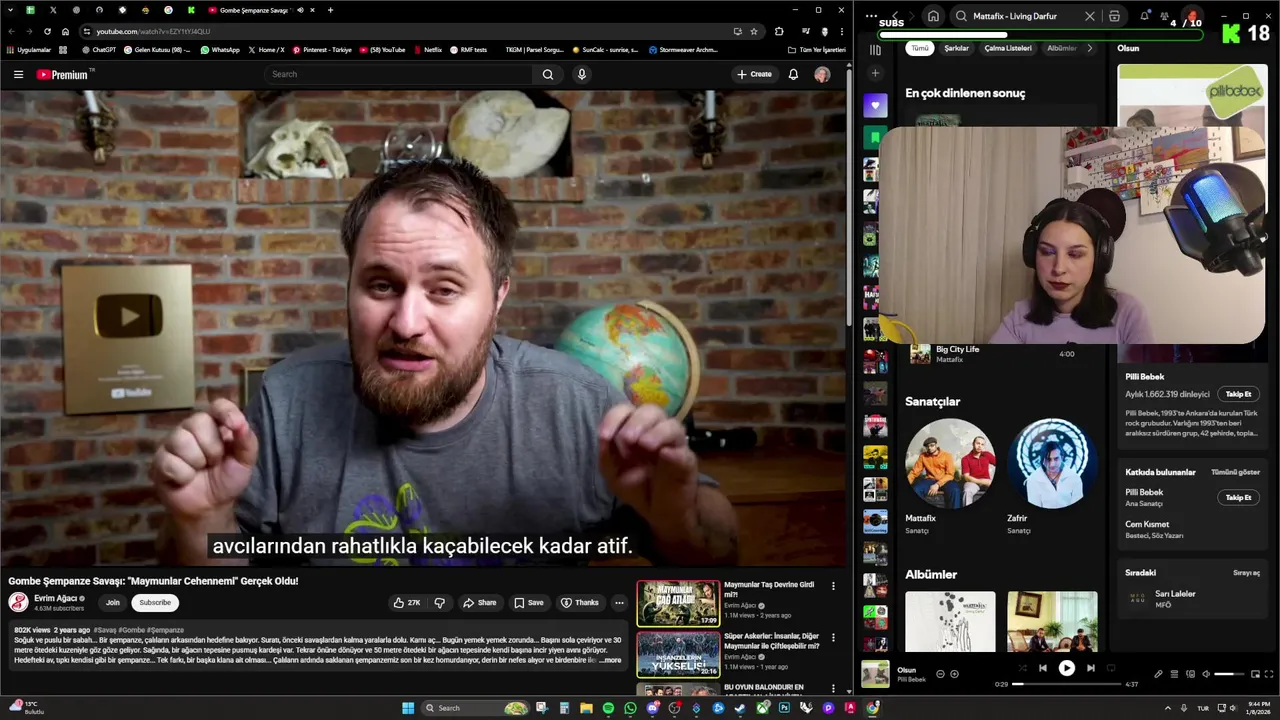Save video to playlist with Save
1280x720 pixels.
coord(529,603)
